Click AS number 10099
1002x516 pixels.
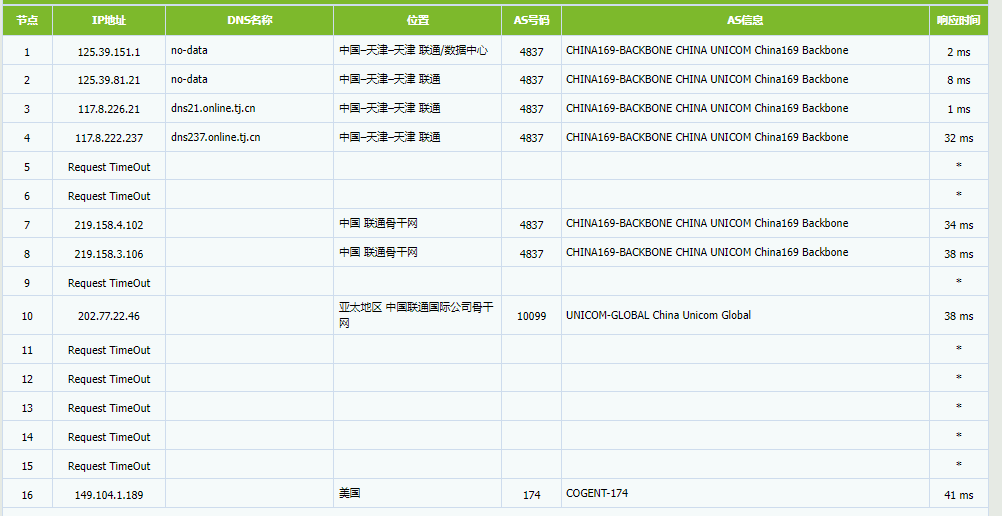[532, 316]
